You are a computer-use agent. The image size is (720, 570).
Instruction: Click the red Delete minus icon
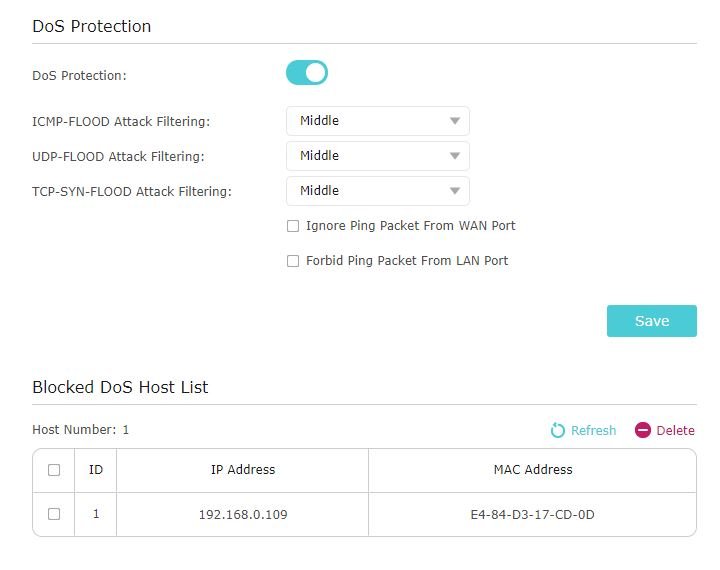643,430
